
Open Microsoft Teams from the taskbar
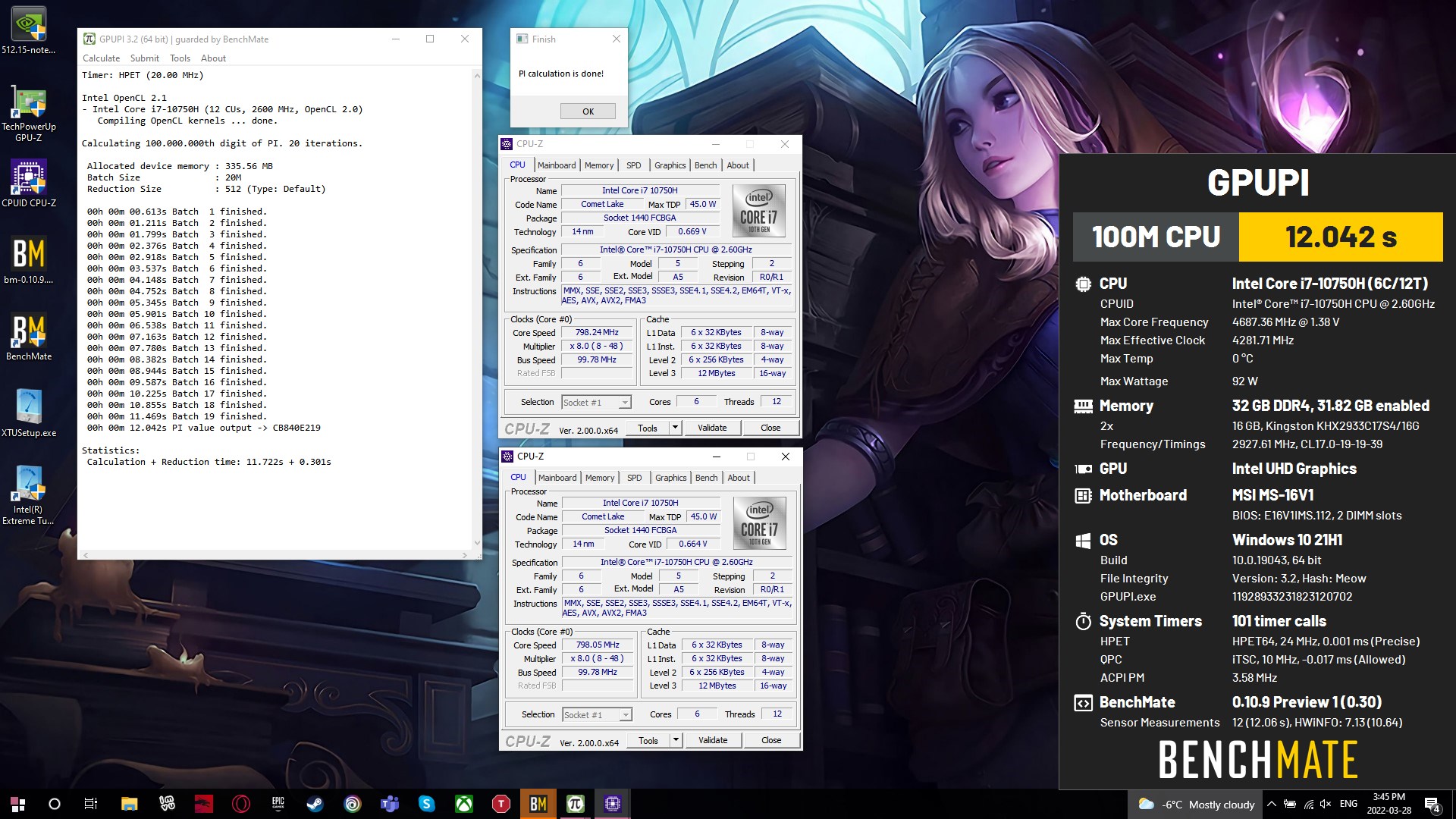389,804
